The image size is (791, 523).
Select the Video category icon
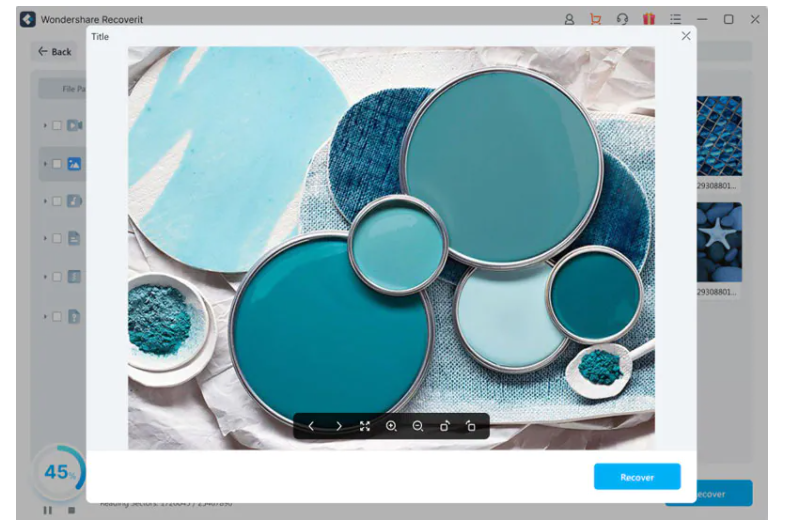pyautogui.click(x=75, y=125)
